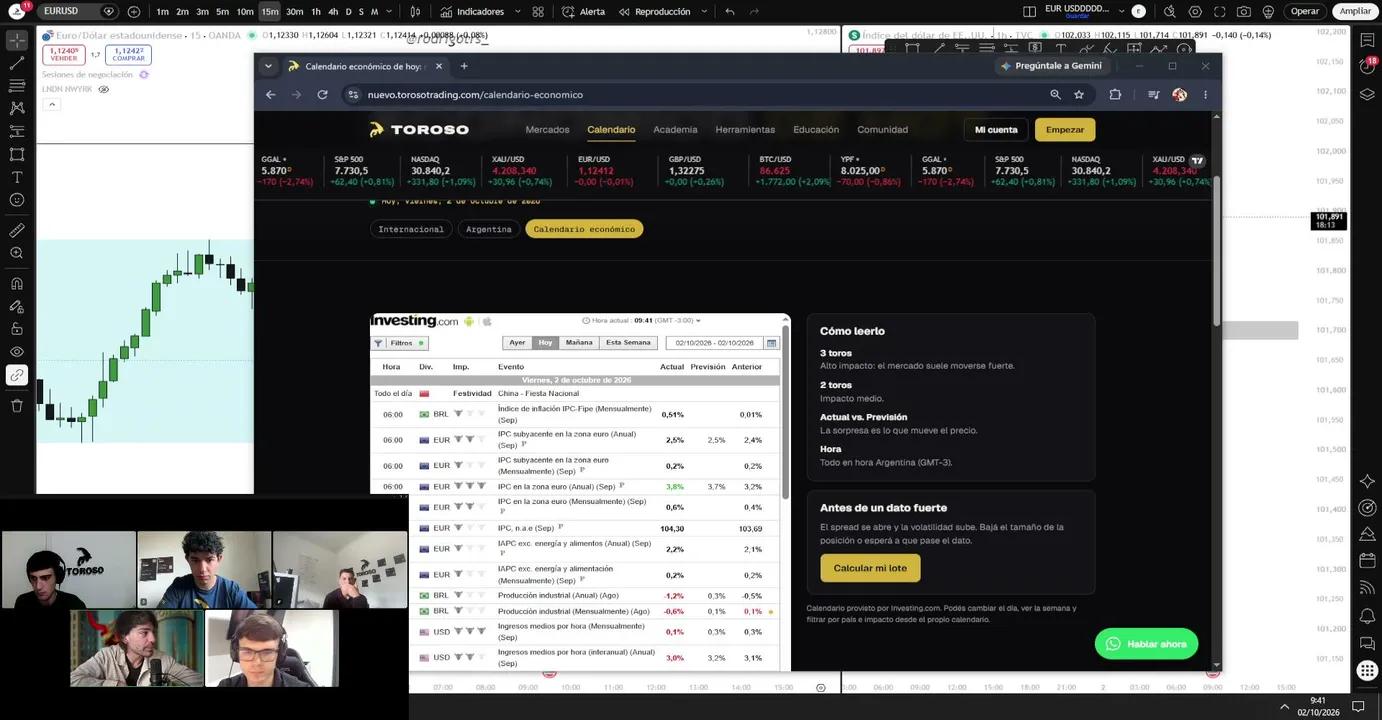Open the layout split-panel icon
Viewport: 1382px width, 720px height.
coord(1030,11)
